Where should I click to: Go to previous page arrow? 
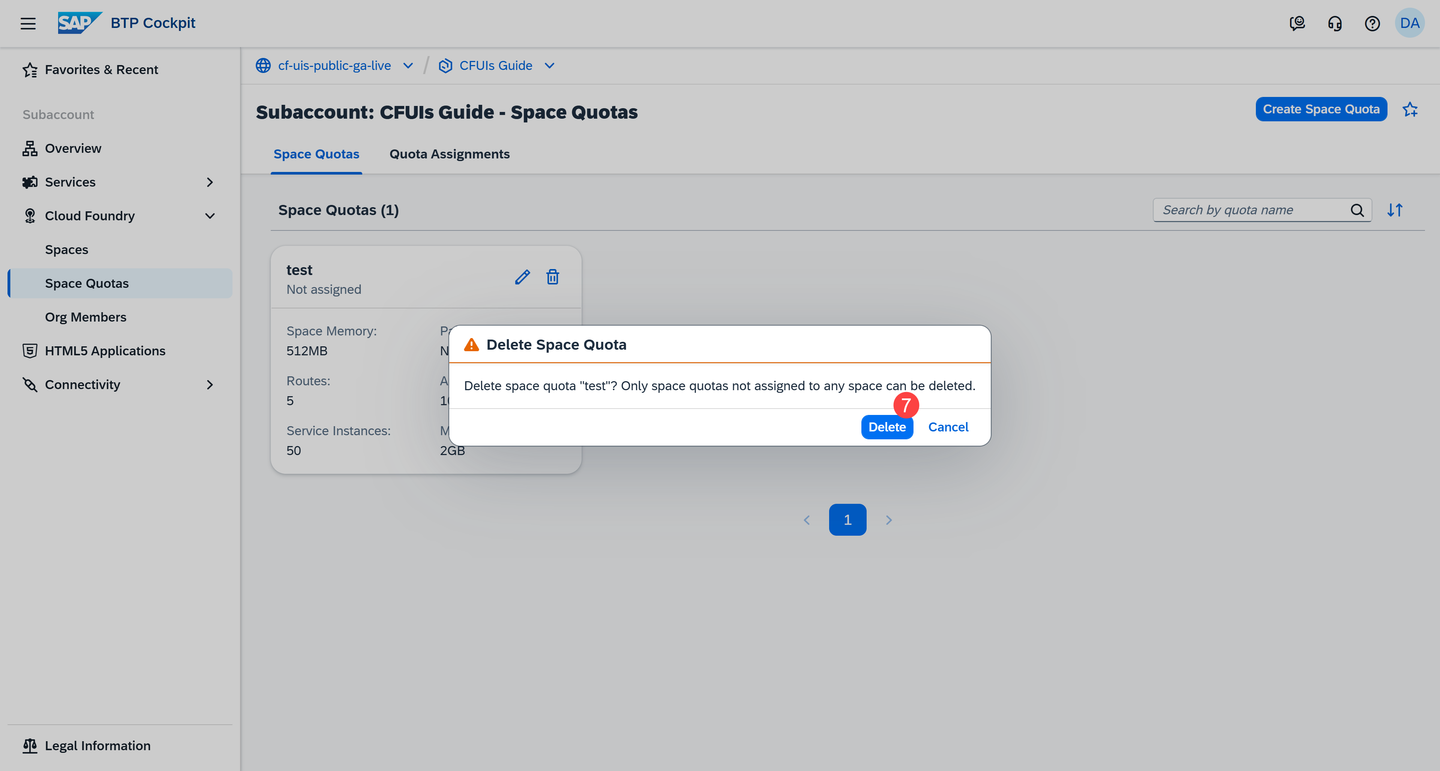807,520
